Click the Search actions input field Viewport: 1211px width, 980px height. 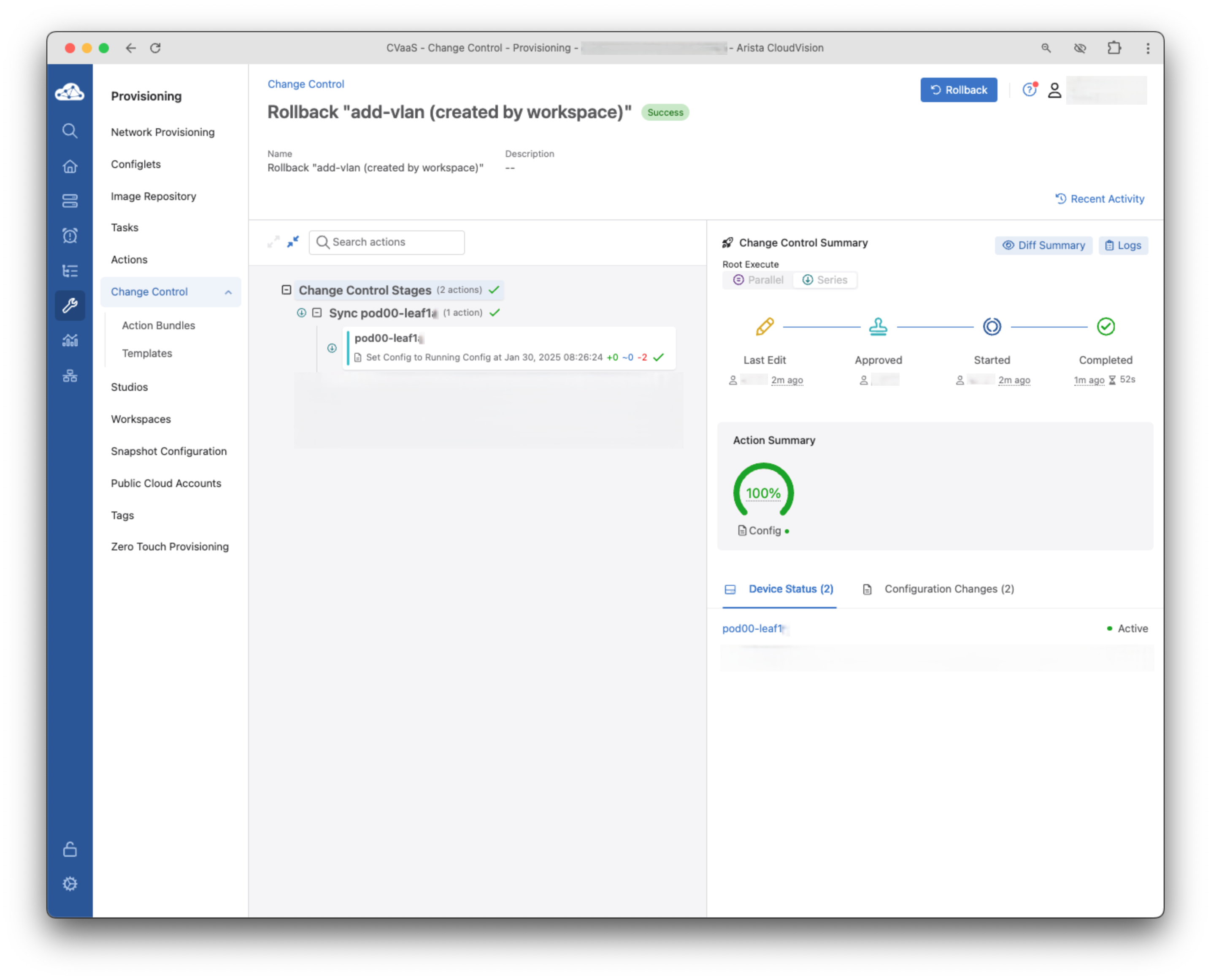click(387, 242)
